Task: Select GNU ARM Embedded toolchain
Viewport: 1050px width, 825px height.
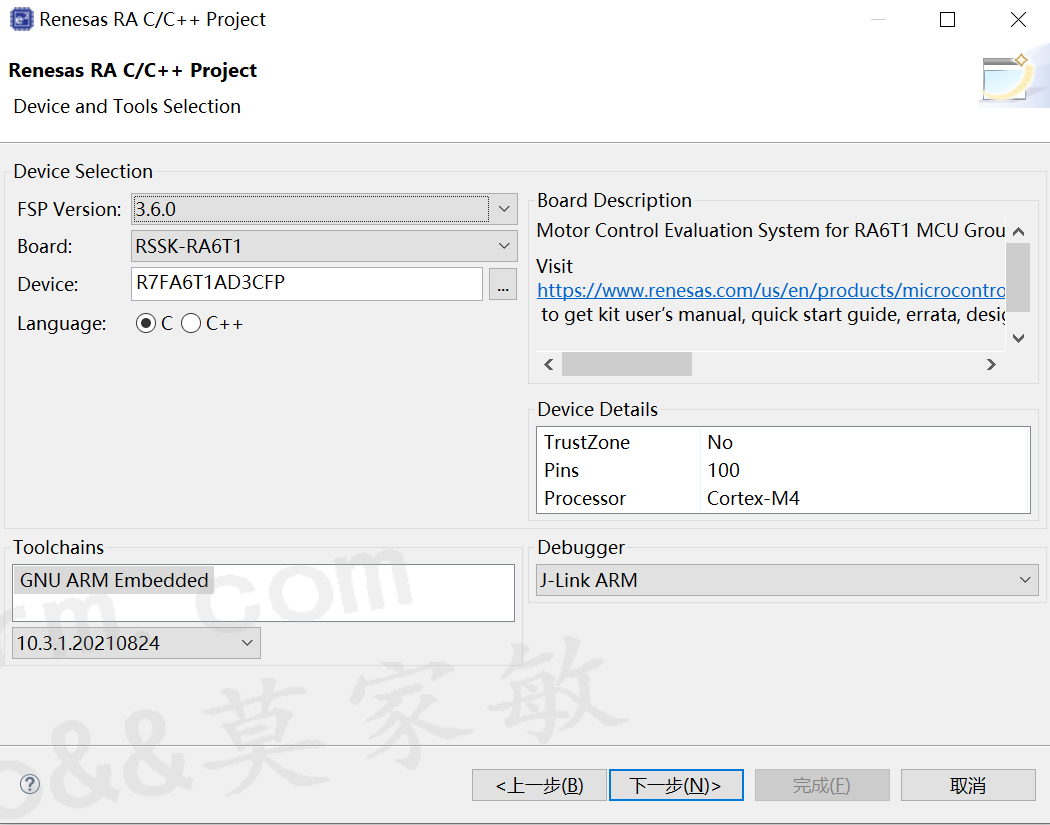Action: pos(114,580)
